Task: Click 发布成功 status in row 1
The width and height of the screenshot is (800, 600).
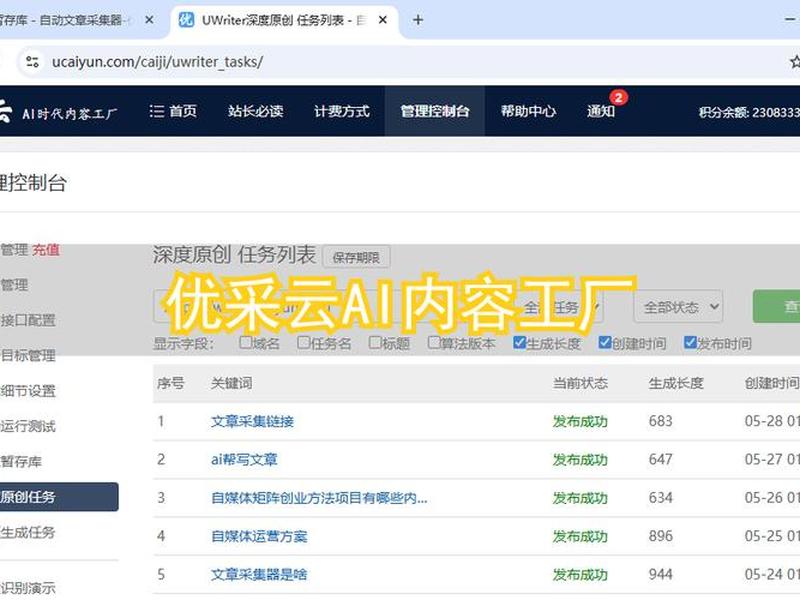Action: (580, 422)
